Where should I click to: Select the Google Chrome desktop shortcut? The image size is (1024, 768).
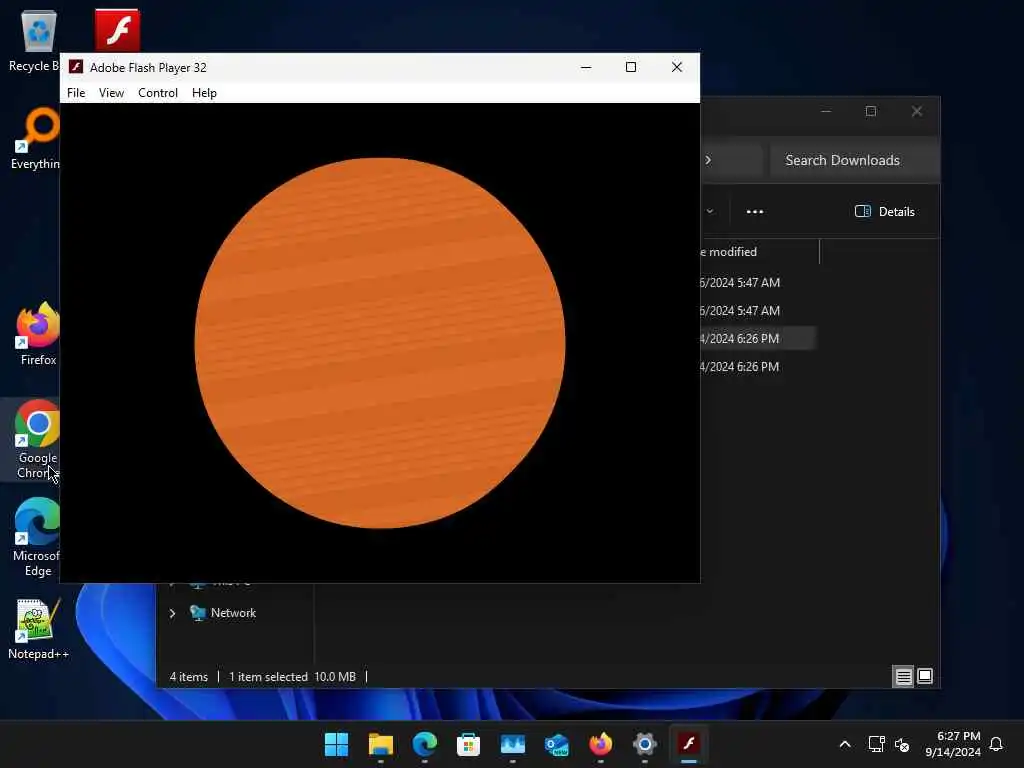coord(37,439)
